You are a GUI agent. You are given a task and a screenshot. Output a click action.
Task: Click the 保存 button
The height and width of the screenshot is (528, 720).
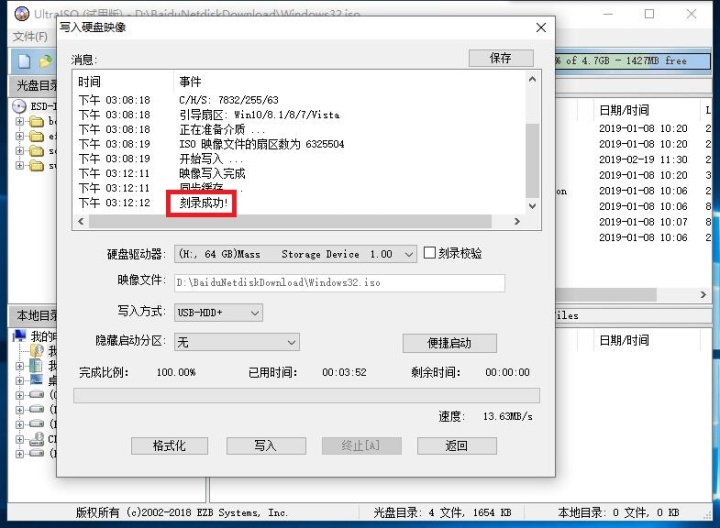pyautogui.click(x=501, y=58)
